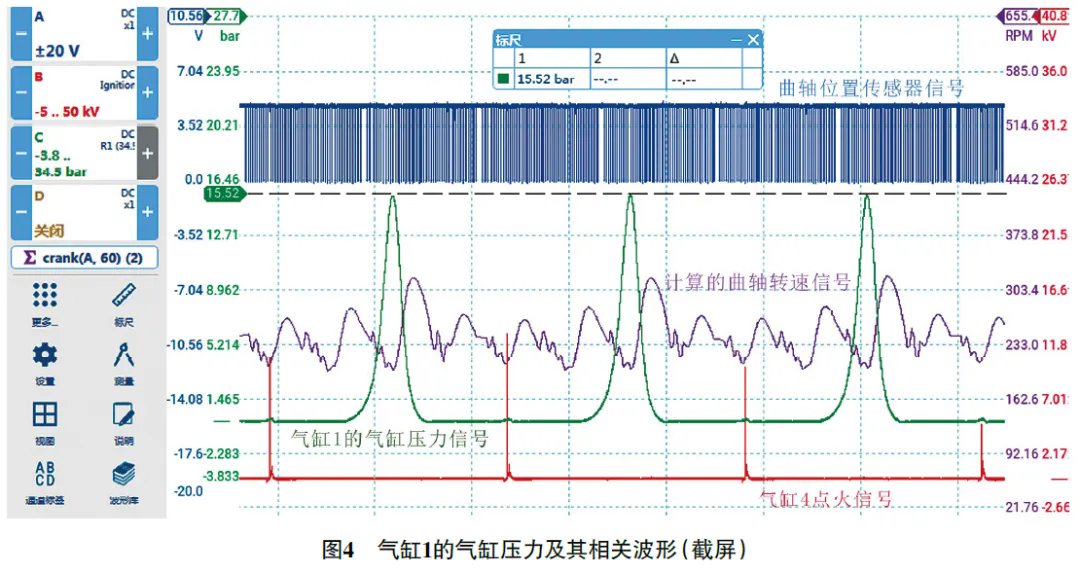Screen dimensions: 1080x573
Task: Click the RPM axis unit label
Action: pyautogui.click(x=1019, y=36)
